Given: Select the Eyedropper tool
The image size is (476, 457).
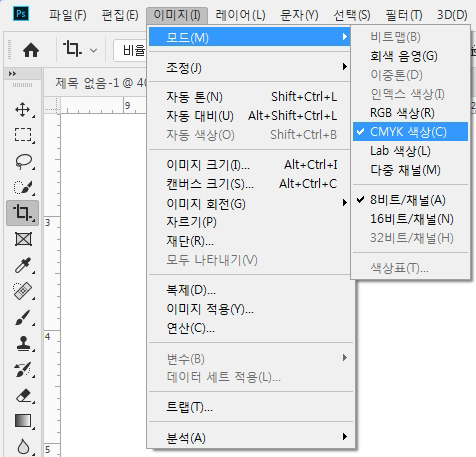Looking at the screenshot, I should click(x=23, y=265).
